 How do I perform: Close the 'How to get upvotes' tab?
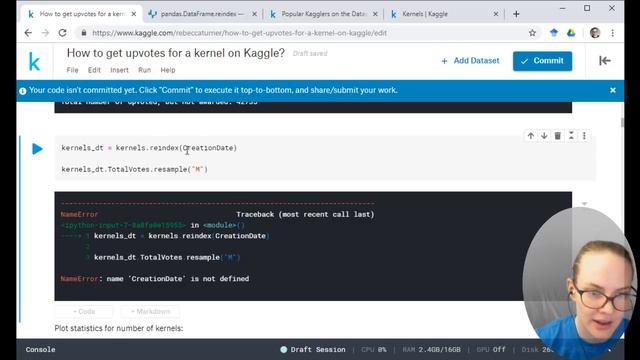(133, 14)
